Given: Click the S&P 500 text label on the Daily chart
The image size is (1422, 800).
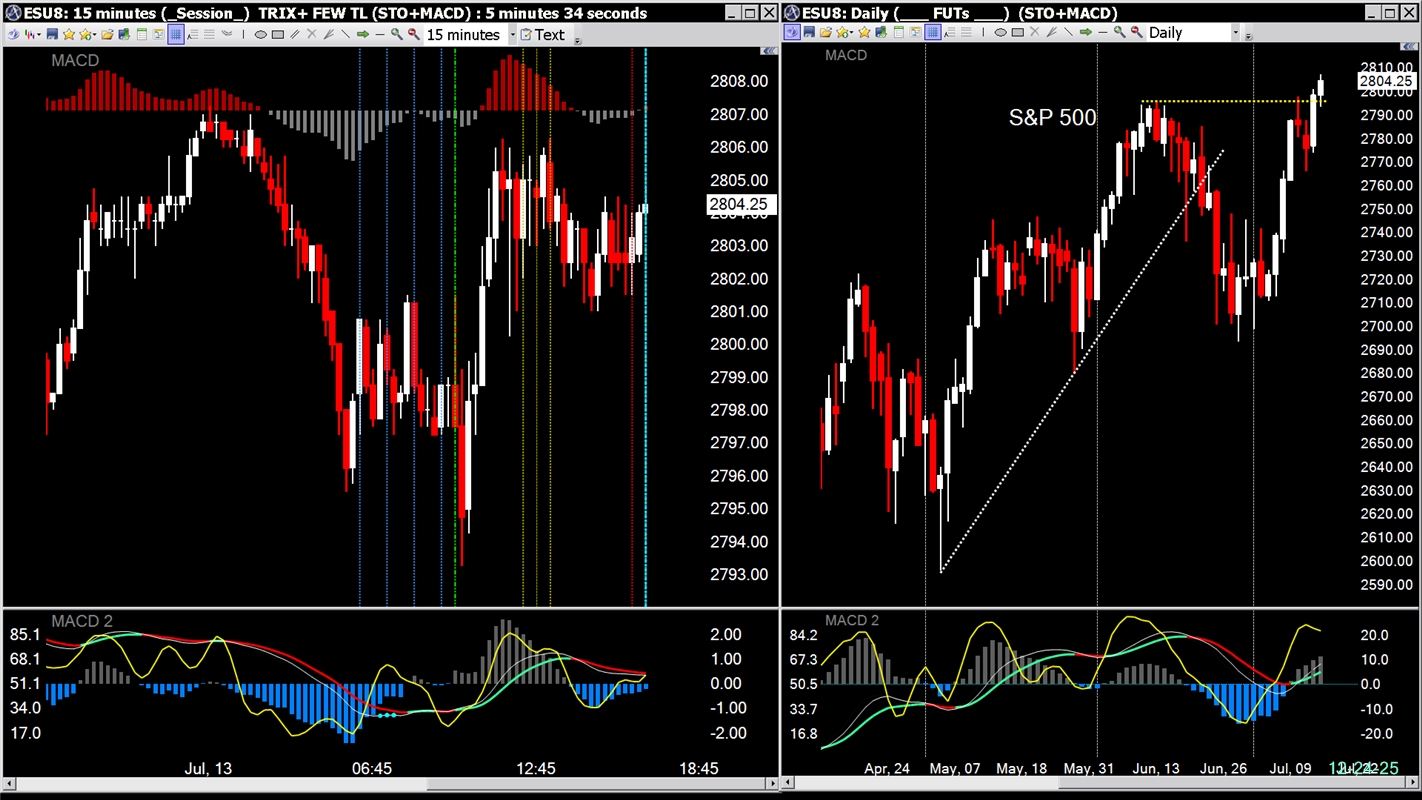Looking at the screenshot, I should (x=1052, y=118).
